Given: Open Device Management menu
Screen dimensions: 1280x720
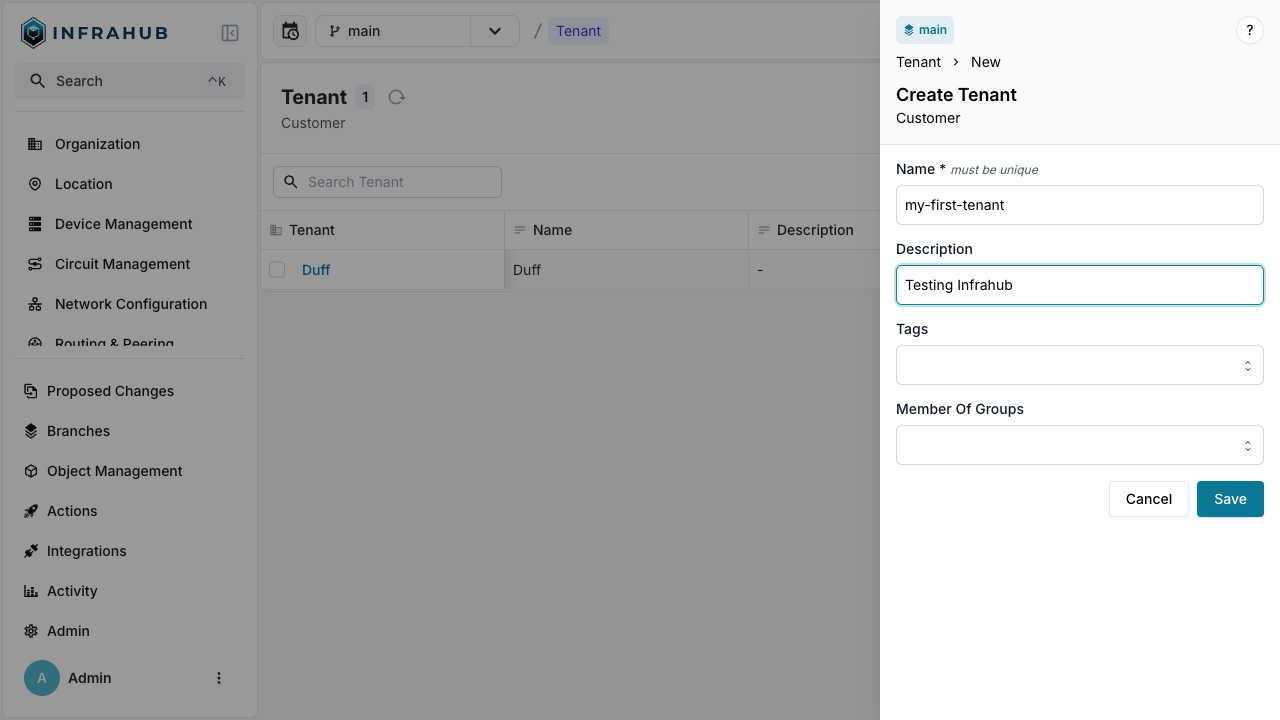Looking at the screenshot, I should 130,224.
